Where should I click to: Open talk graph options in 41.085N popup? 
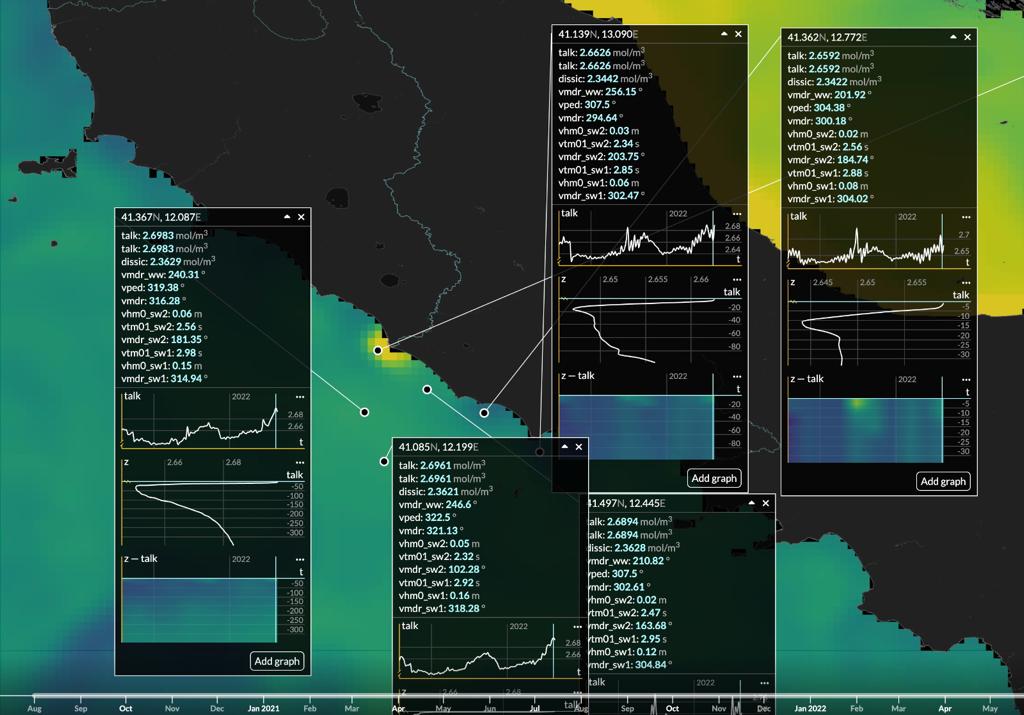[577, 627]
